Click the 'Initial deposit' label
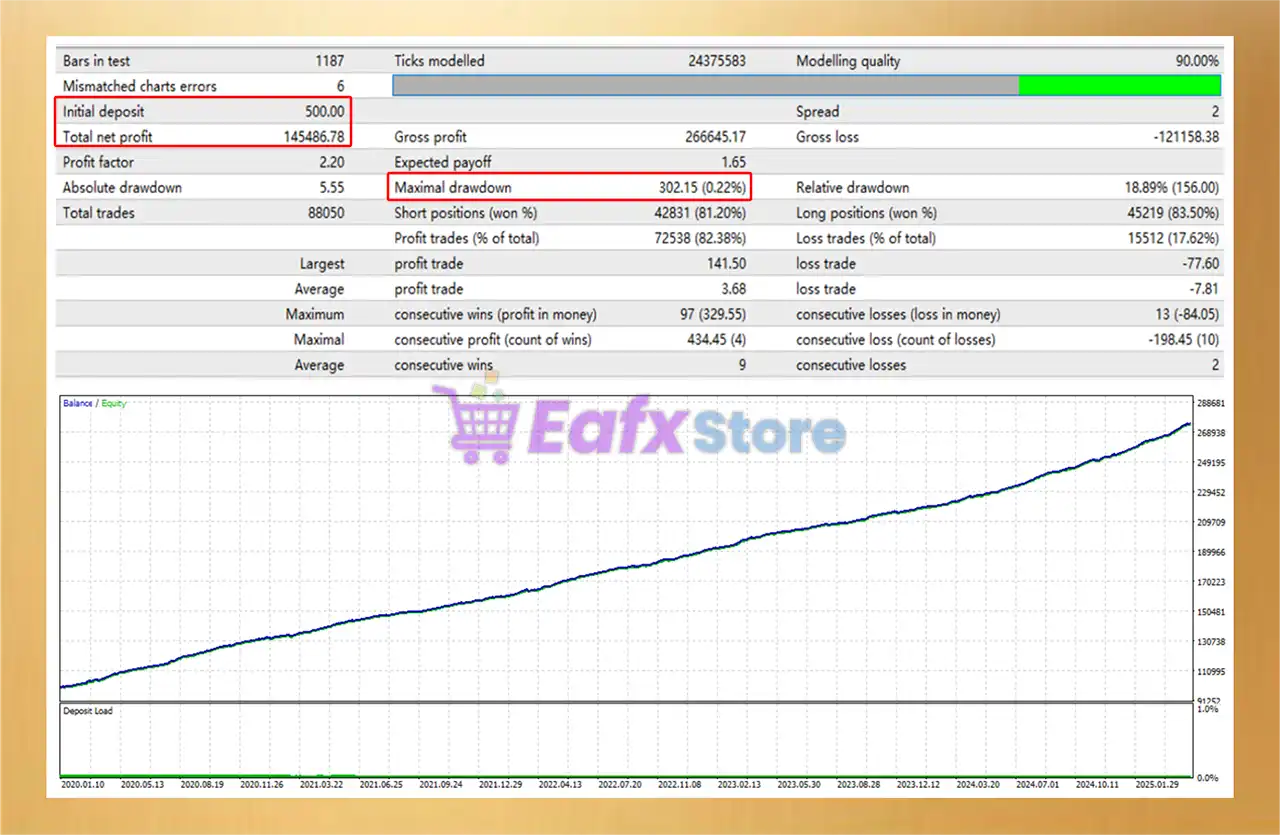This screenshot has width=1280, height=835. (104, 112)
